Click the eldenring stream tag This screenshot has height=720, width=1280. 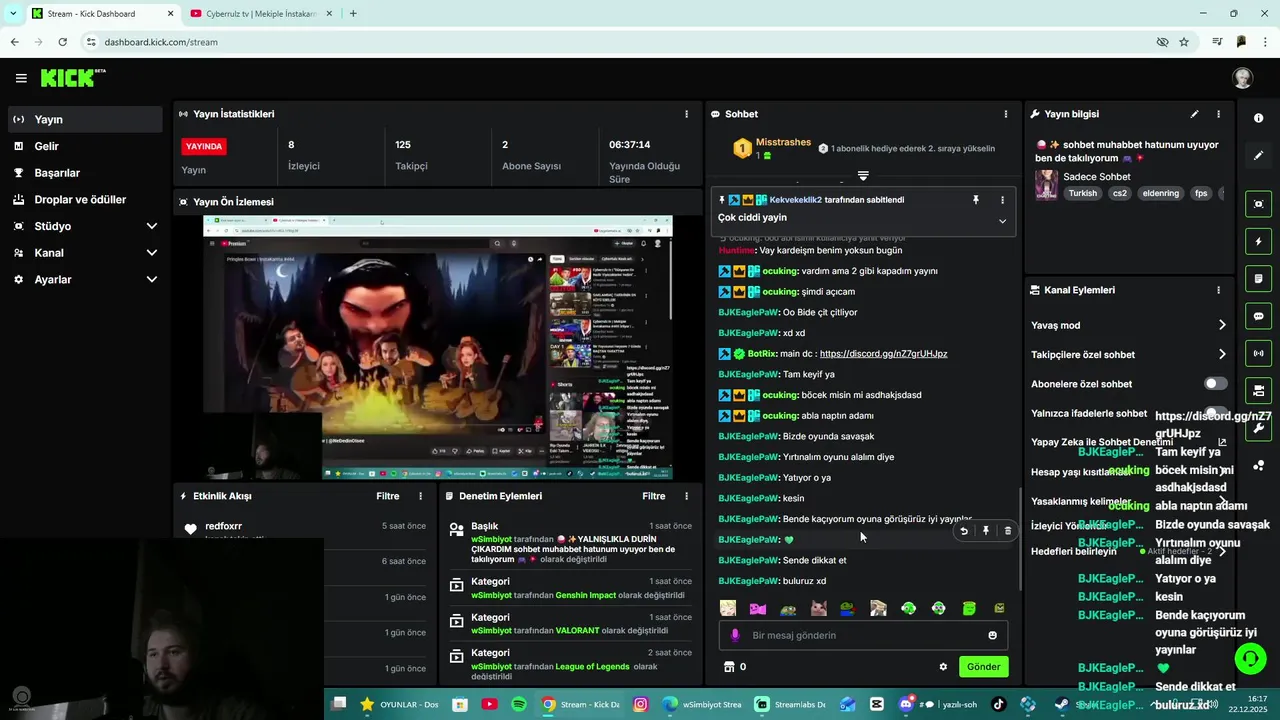tap(1161, 193)
